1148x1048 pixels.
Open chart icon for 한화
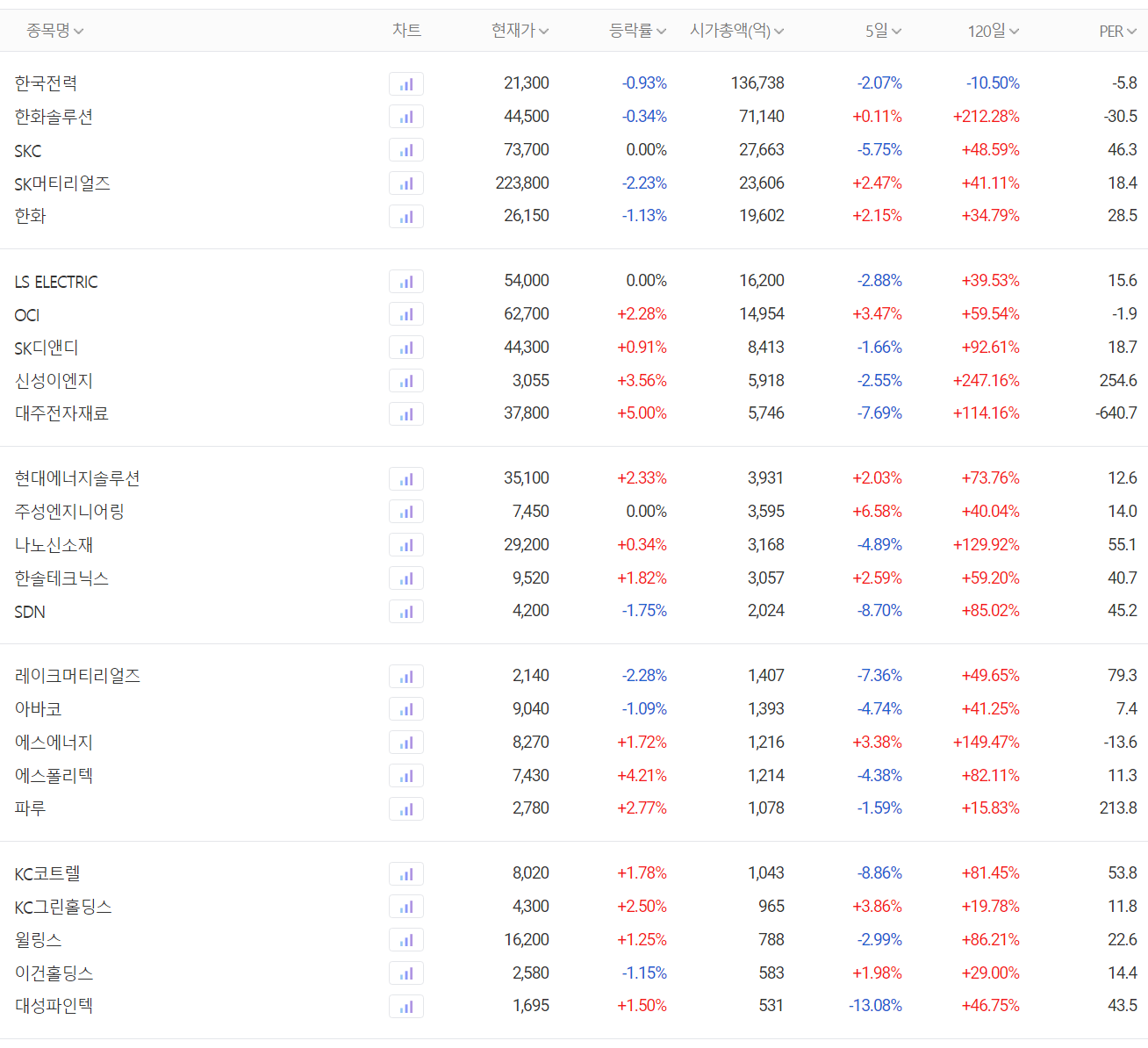pos(406,217)
